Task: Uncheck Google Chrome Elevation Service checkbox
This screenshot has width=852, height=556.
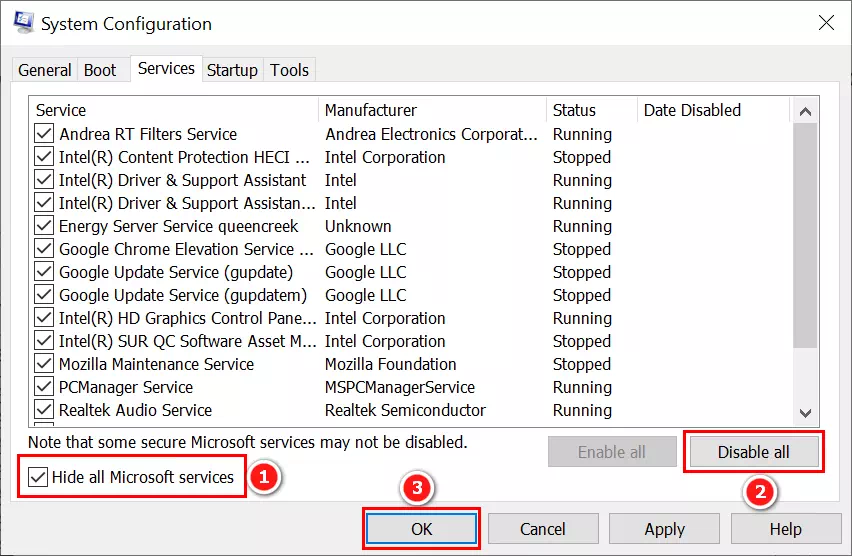Action: [x=44, y=249]
